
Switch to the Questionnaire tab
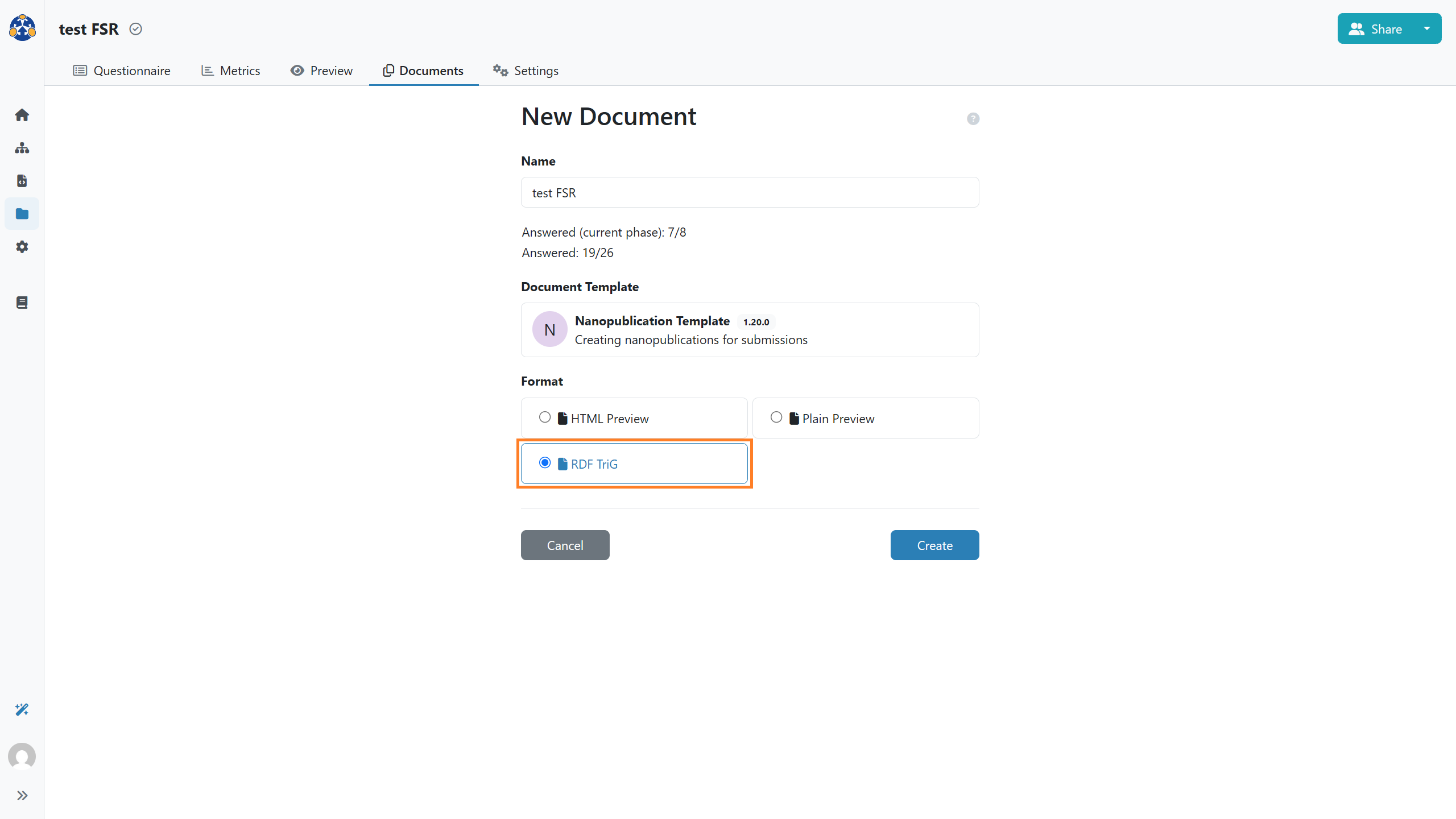click(x=122, y=71)
